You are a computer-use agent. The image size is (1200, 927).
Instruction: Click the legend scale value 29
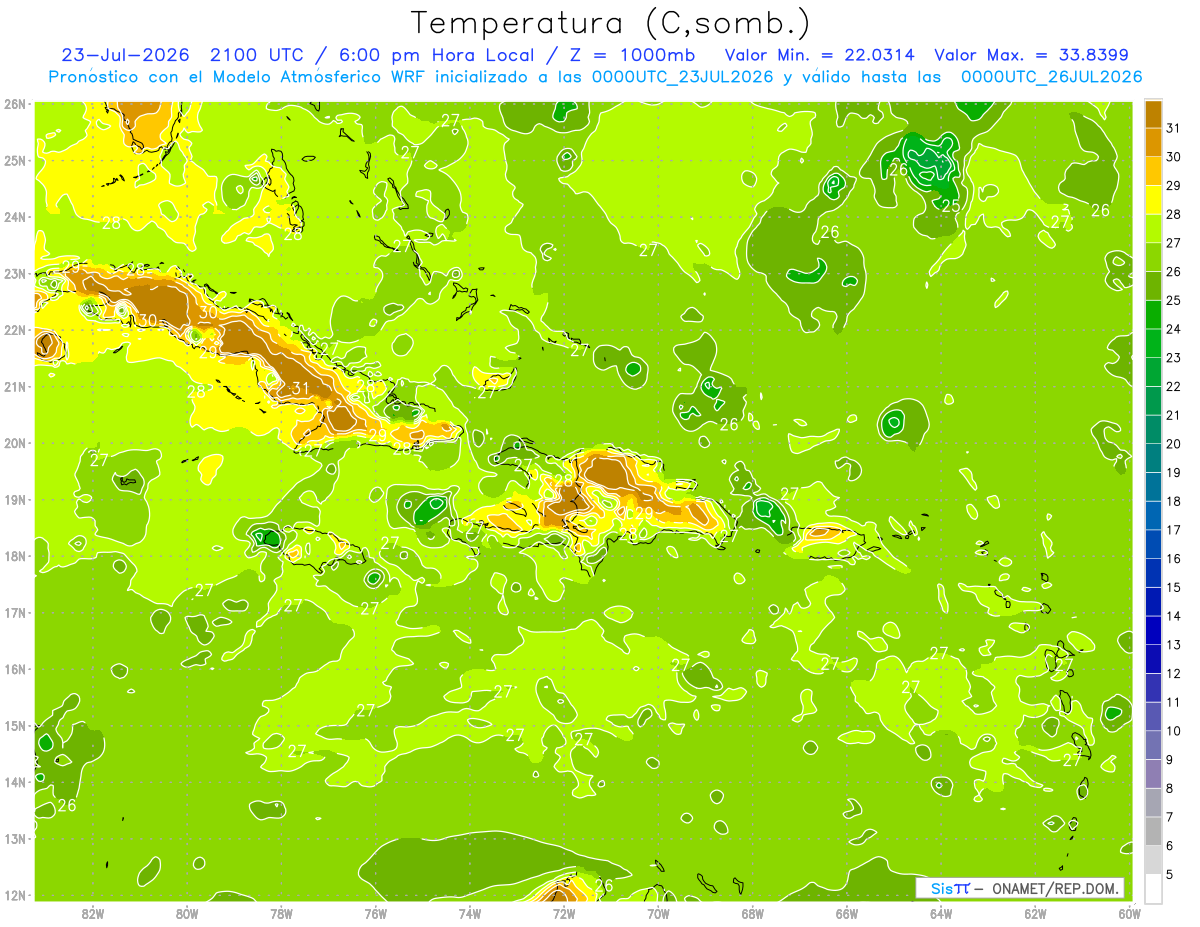pos(1174,185)
